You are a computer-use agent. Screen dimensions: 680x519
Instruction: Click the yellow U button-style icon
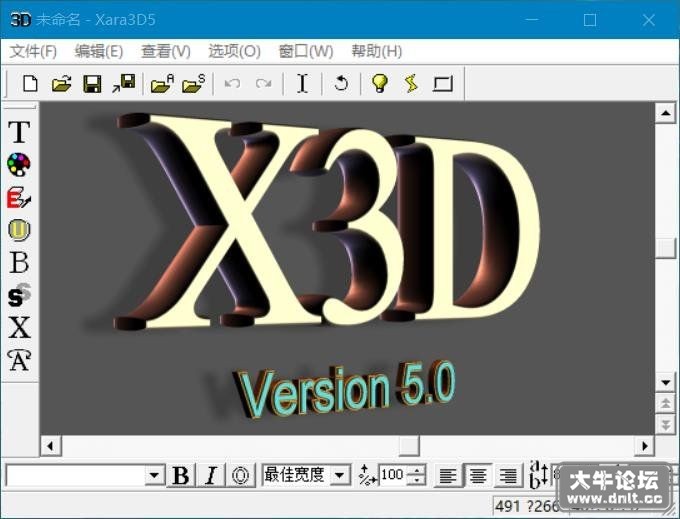click(19, 230)
